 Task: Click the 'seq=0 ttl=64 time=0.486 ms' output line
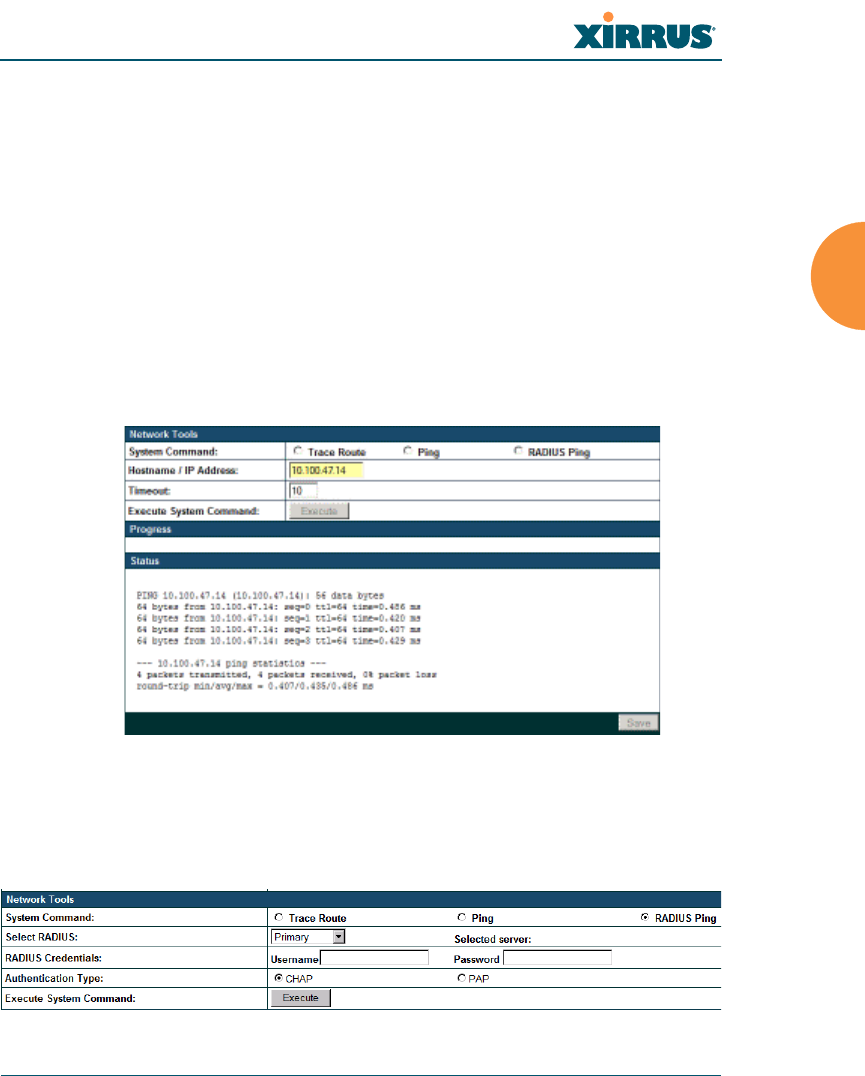click(x=279, y=607)
